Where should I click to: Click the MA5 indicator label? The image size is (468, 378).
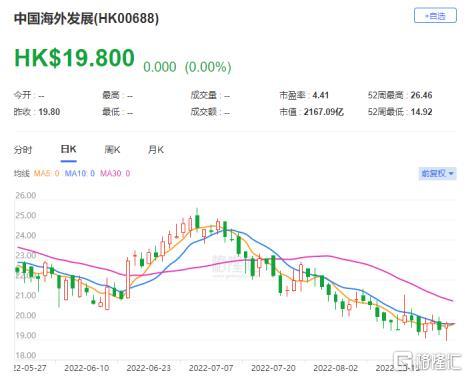click(x=46, y=173)
